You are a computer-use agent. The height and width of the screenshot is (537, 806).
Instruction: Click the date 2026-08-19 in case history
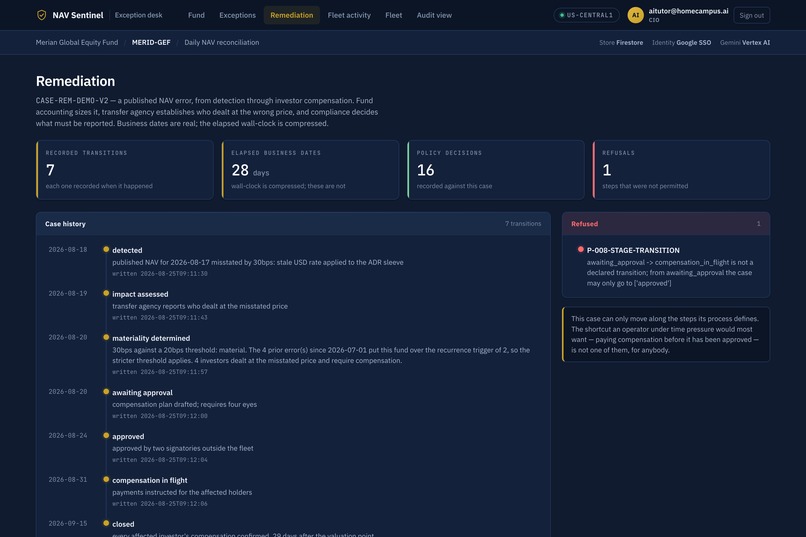tap(68, 293)
